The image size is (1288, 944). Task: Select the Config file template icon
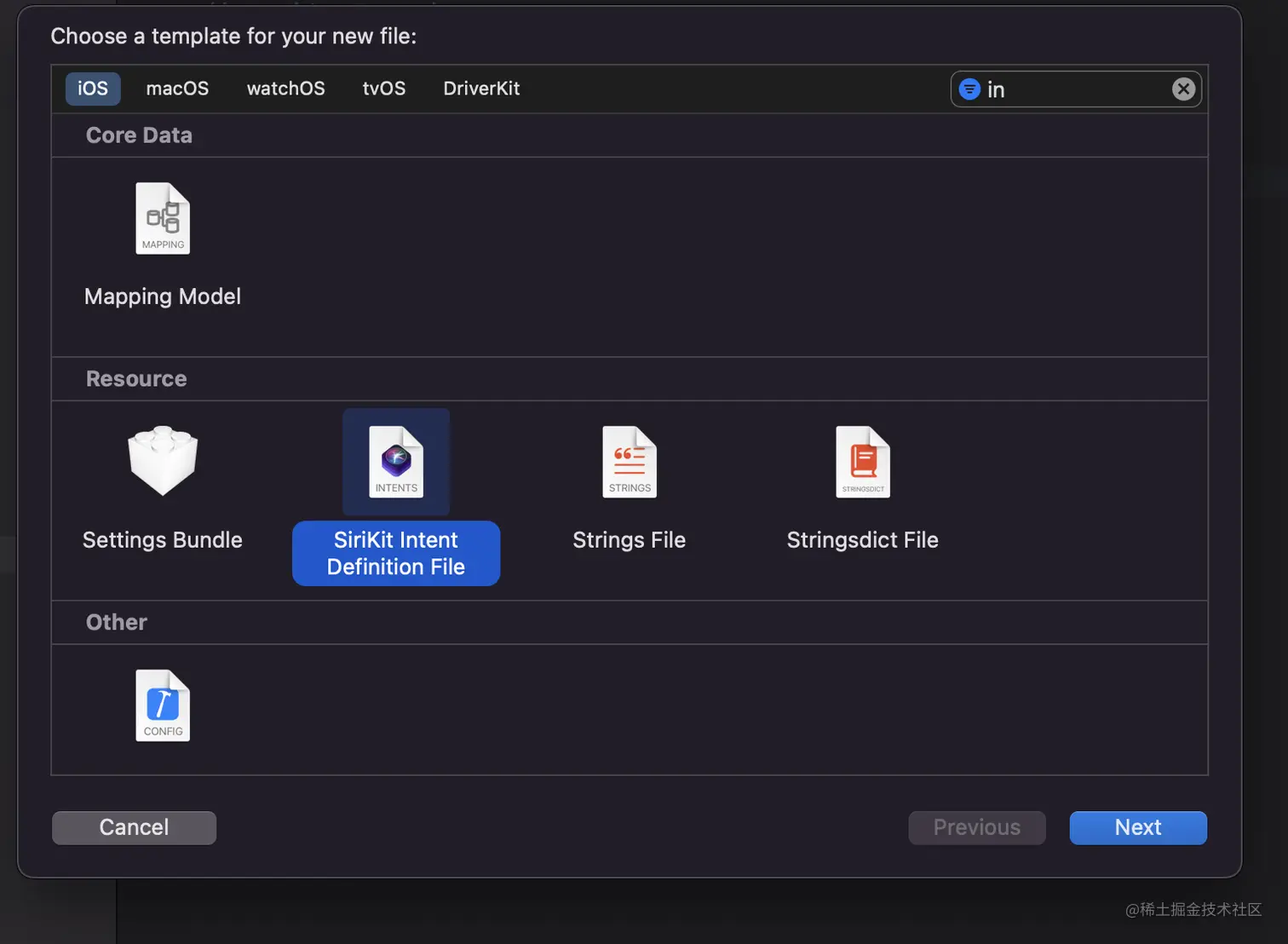(x=163, y=705)
